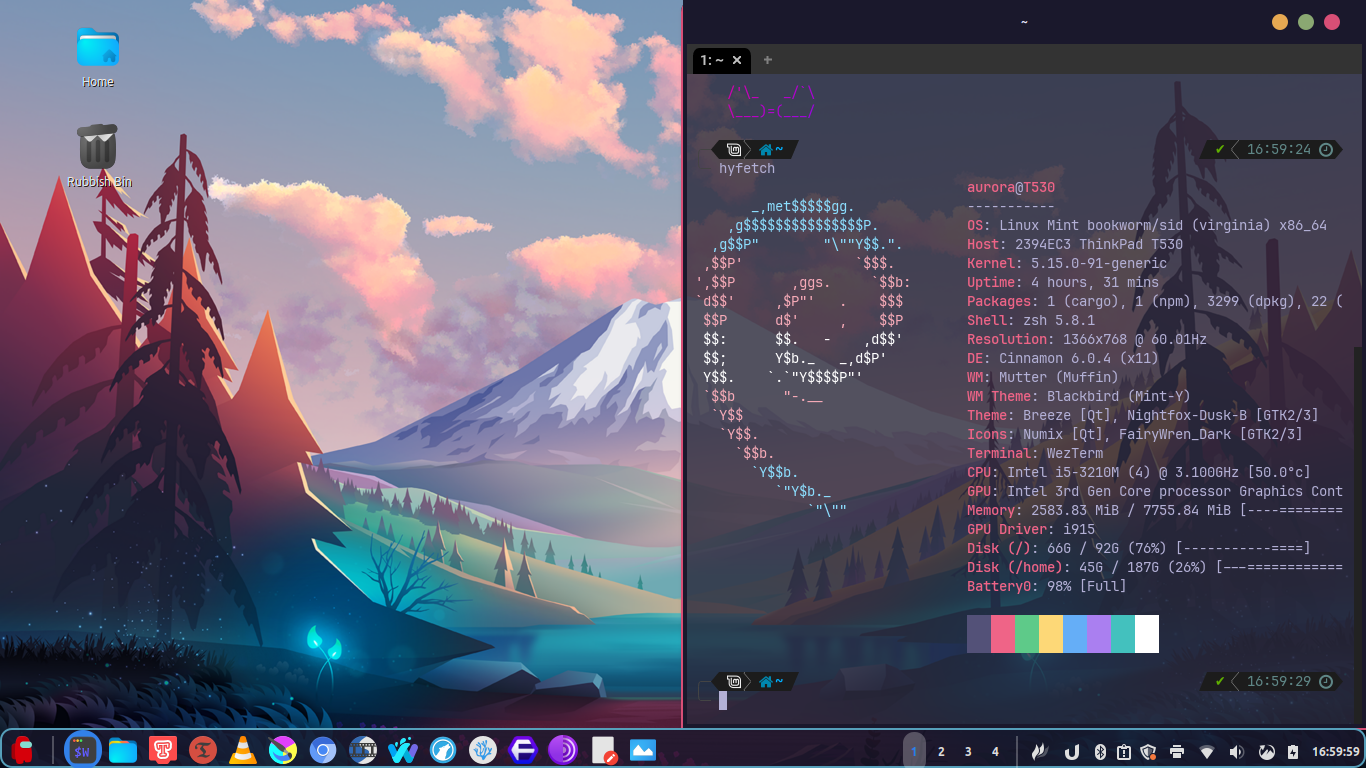Launch the red square T app in the panel
Screen dimensions: 1366x768
tap(163, 749)
